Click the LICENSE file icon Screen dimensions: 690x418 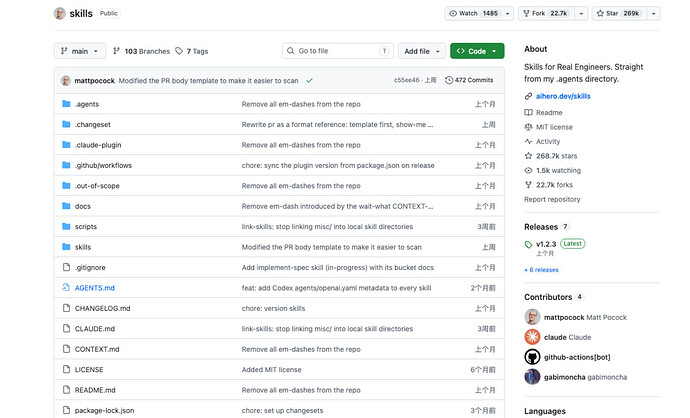point(66,369)
